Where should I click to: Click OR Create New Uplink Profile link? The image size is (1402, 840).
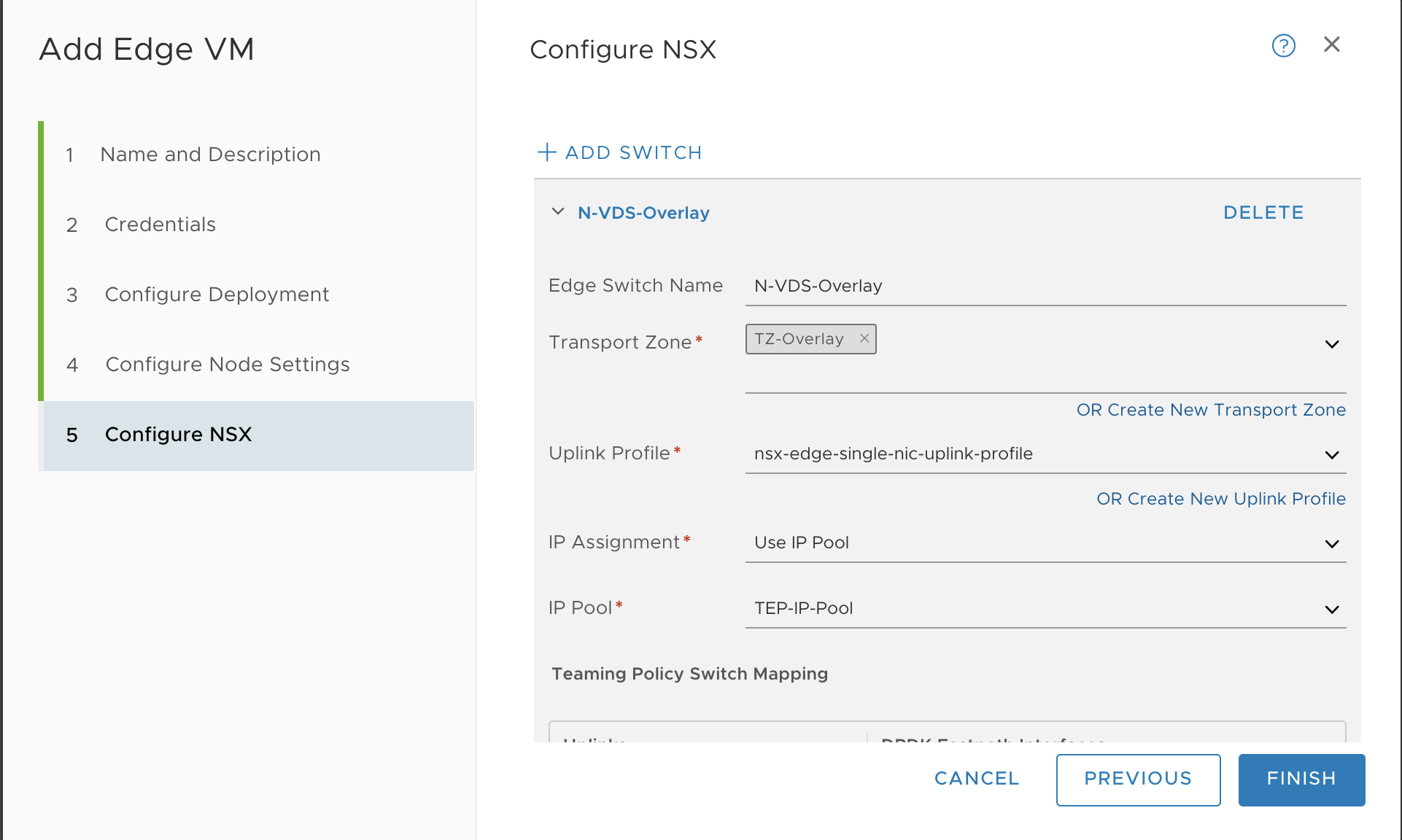1221,499
